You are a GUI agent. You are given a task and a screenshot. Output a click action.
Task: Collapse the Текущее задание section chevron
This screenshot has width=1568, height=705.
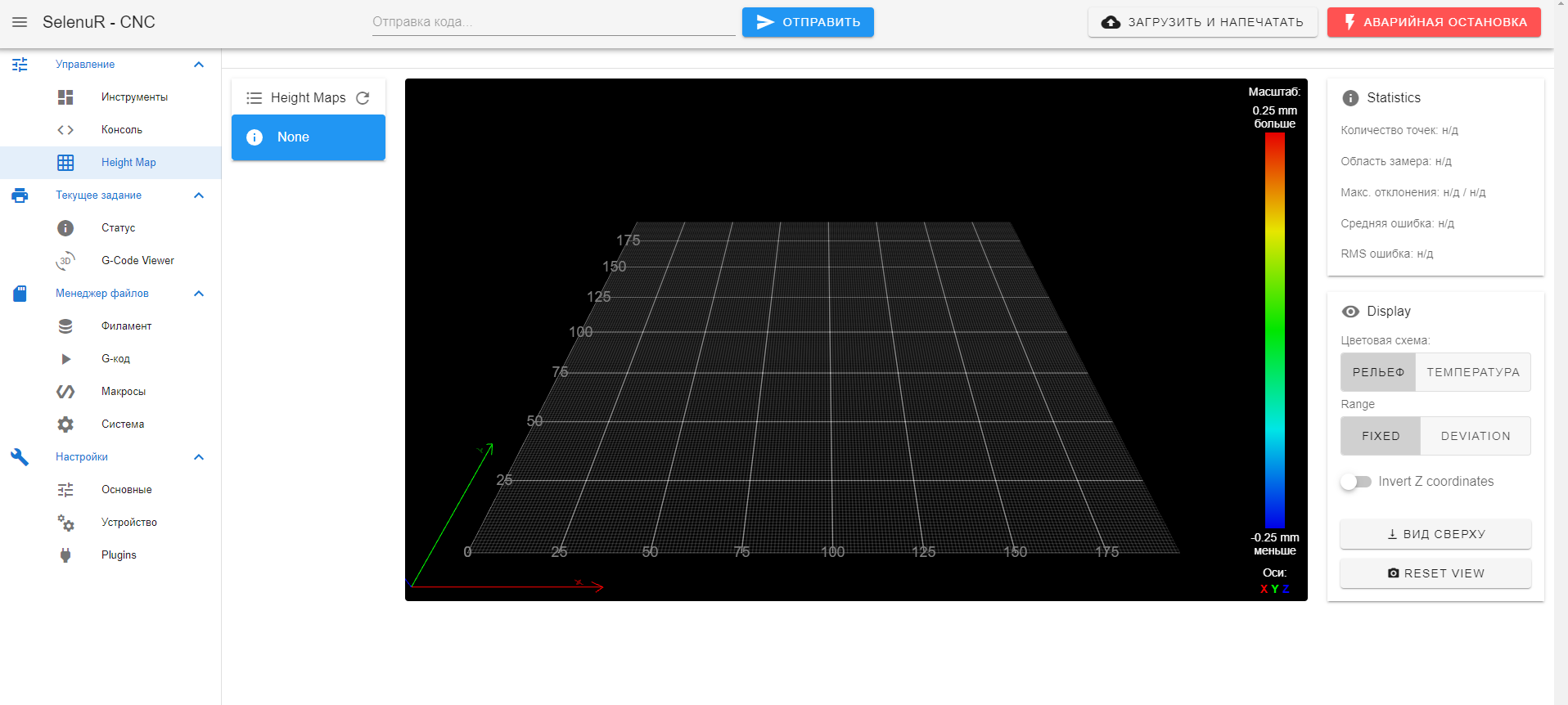tap(199, 195)
